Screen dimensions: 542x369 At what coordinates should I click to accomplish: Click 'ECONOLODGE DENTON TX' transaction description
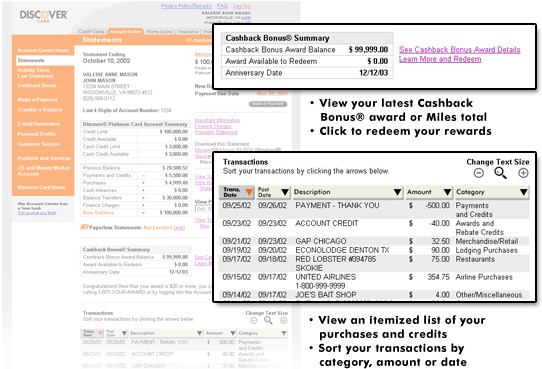click(x=342, y=250)
